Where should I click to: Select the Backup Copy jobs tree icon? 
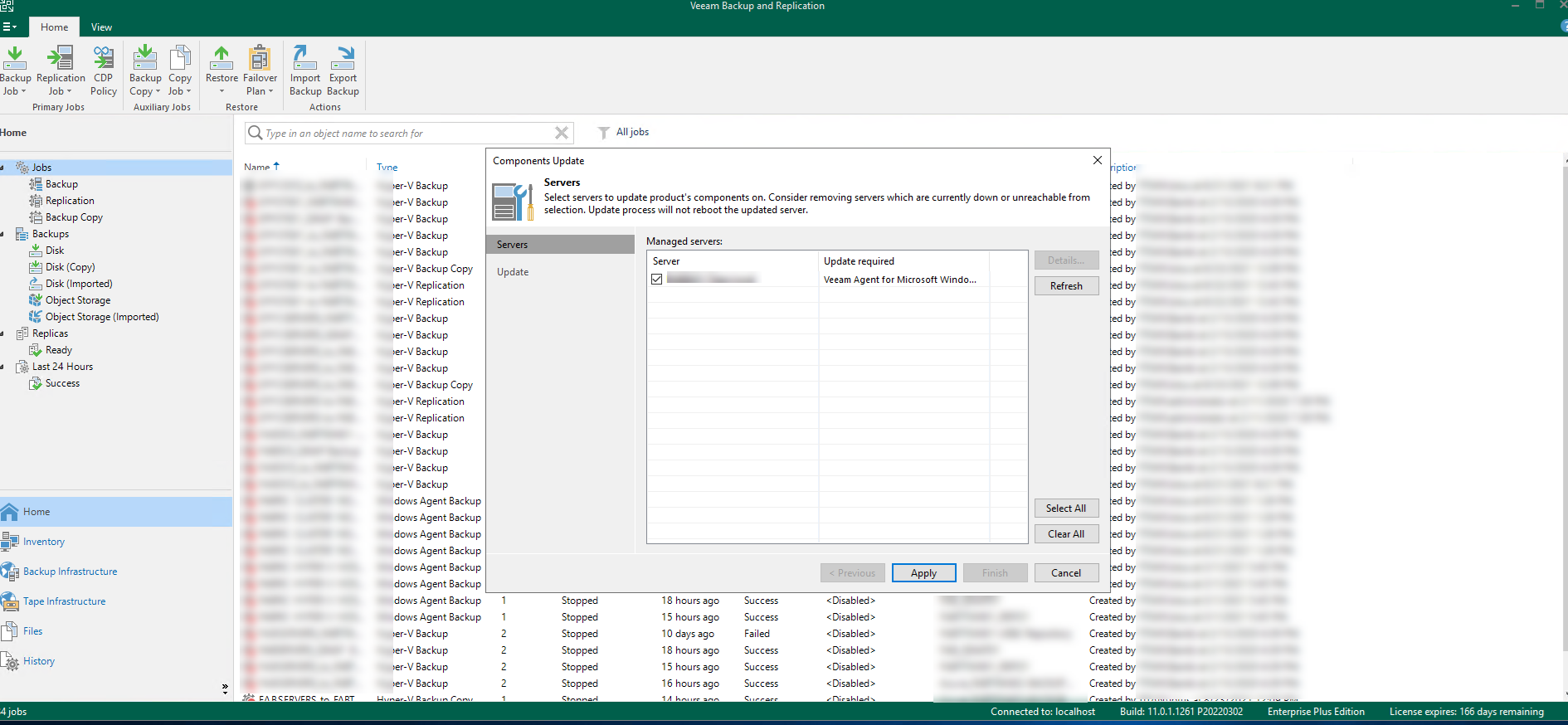tap(36, 217)
